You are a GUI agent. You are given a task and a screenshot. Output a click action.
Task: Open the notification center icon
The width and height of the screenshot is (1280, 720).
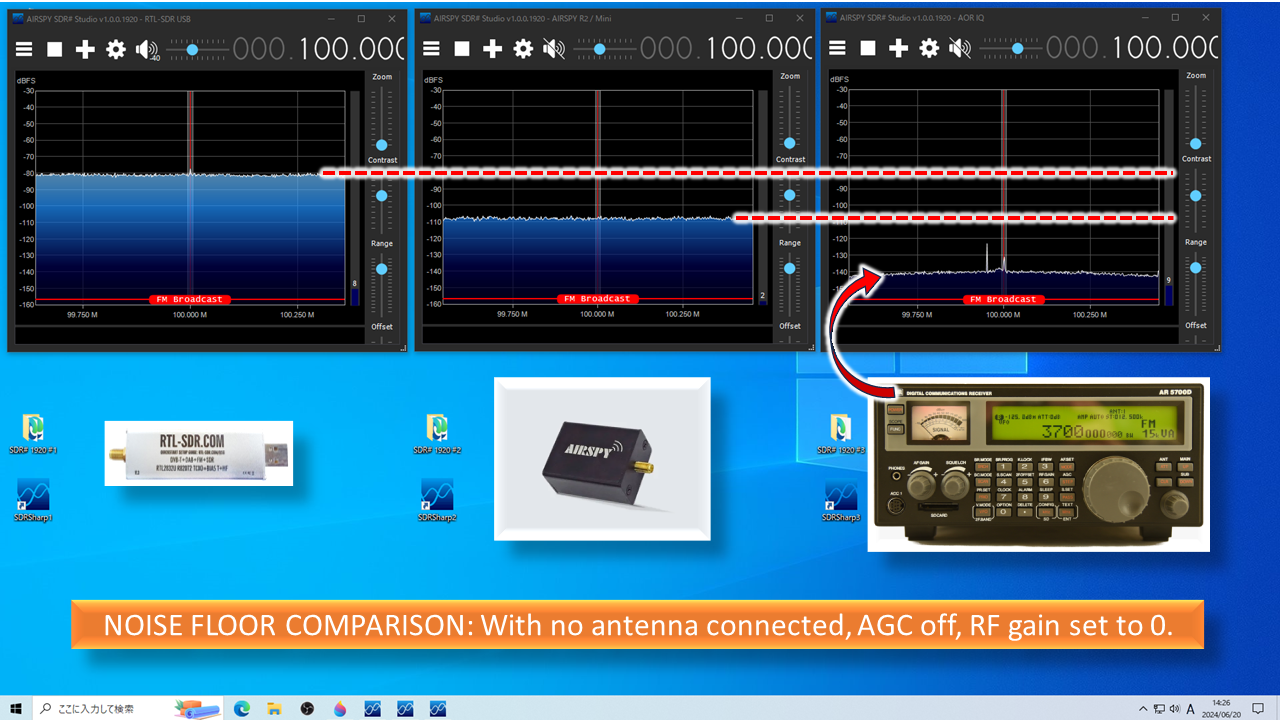coord(1258,709)
